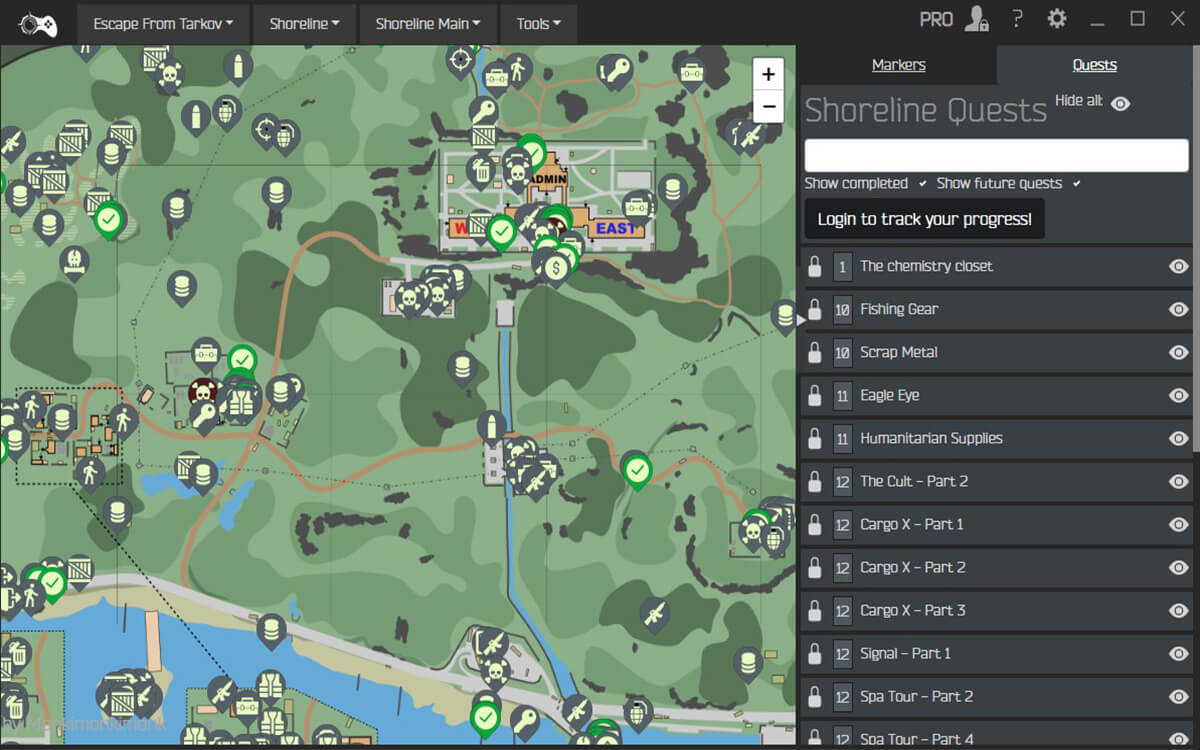Select the Scrap Metal quest name
This screenshot has height=750, width=1200.
(x=899, y=352)
